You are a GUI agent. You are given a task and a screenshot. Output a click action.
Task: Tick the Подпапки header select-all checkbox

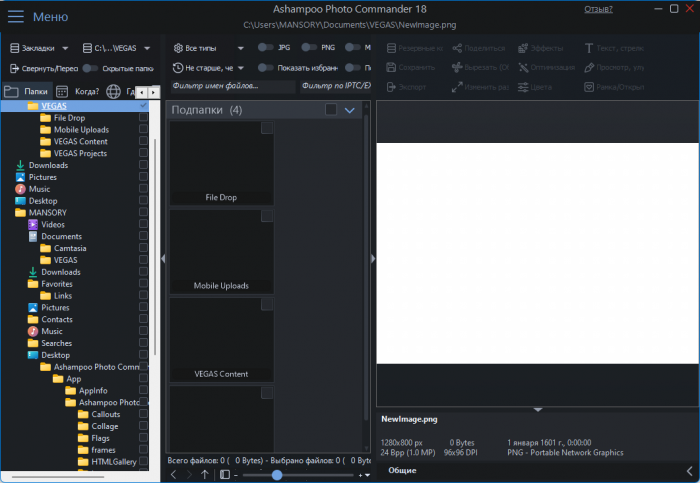coord(331,109)
